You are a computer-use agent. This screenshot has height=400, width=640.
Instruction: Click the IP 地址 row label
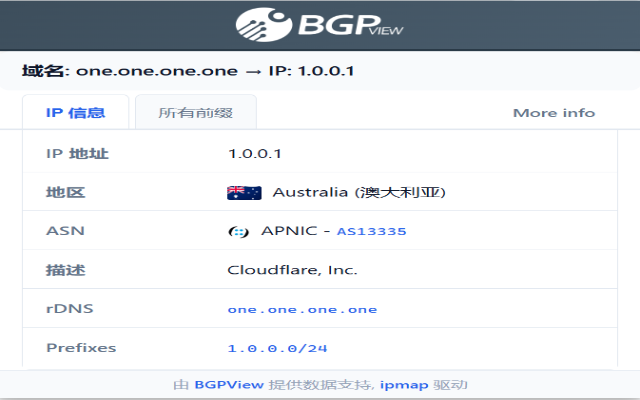coord(77,153)
